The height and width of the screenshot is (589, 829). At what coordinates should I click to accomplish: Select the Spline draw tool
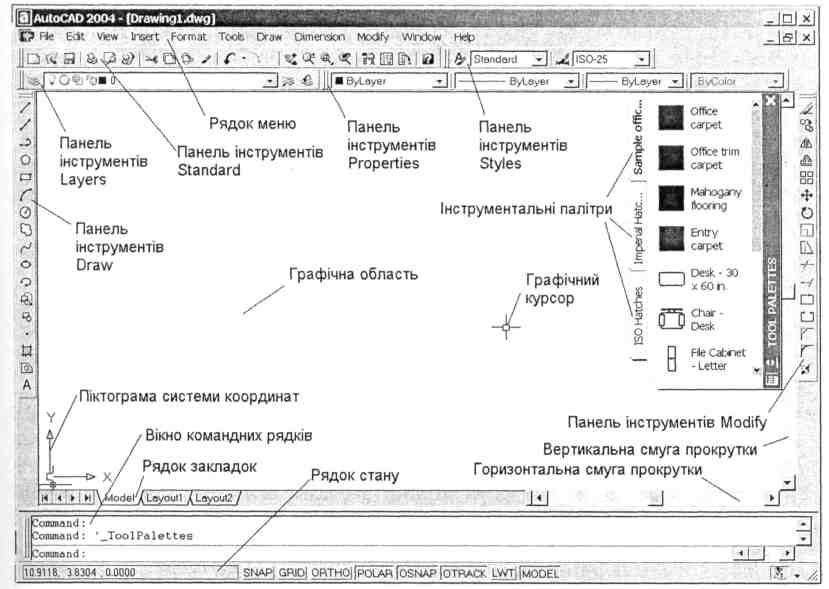[x=25, y=247]
